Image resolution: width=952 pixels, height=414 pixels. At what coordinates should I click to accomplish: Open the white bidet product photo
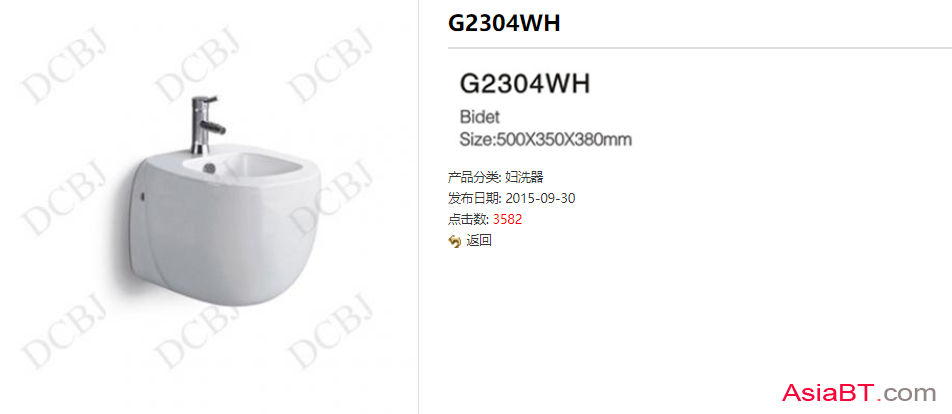point(209,207)
